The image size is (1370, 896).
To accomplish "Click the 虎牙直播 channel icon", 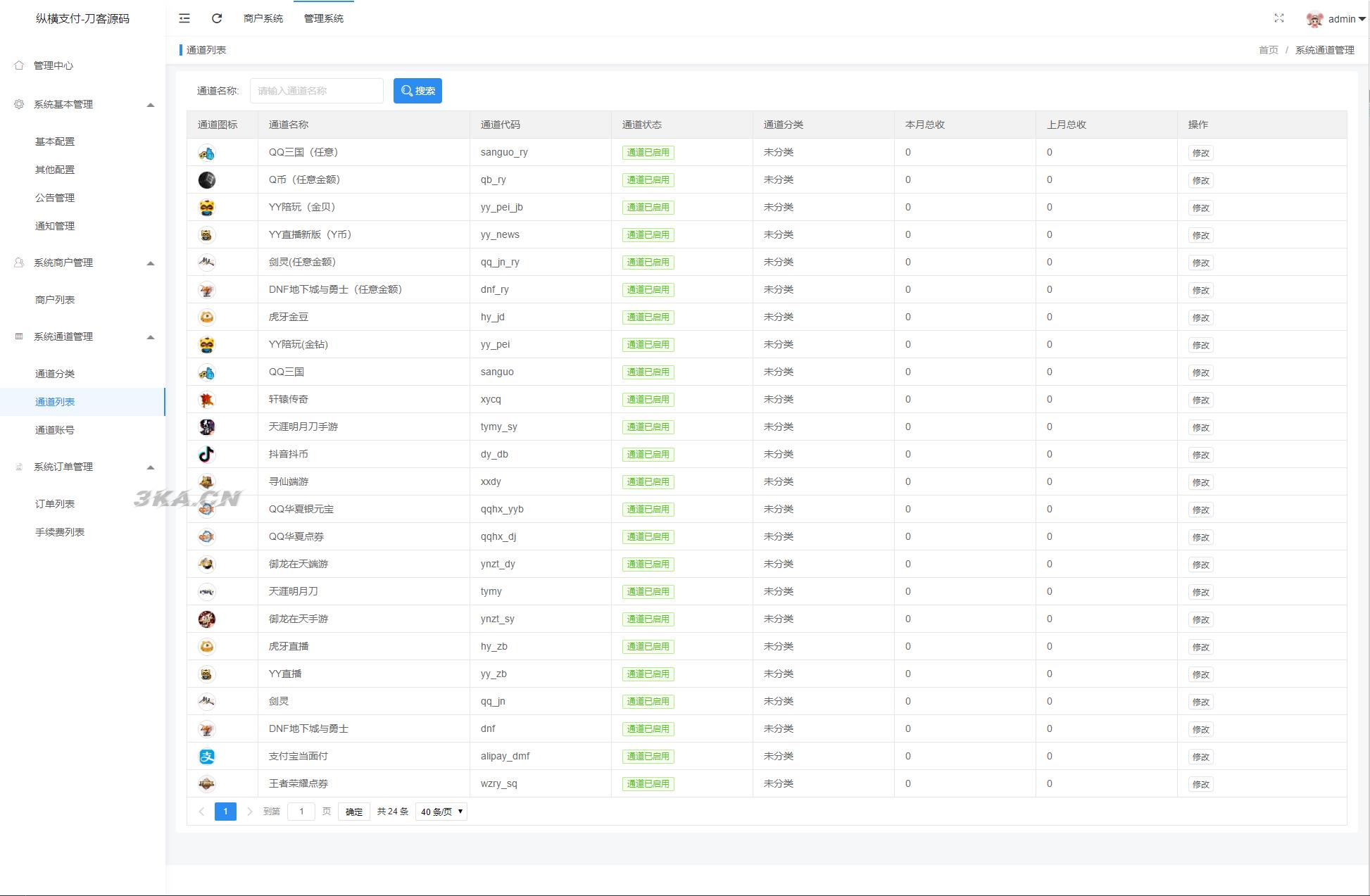I will click(206, 647).
